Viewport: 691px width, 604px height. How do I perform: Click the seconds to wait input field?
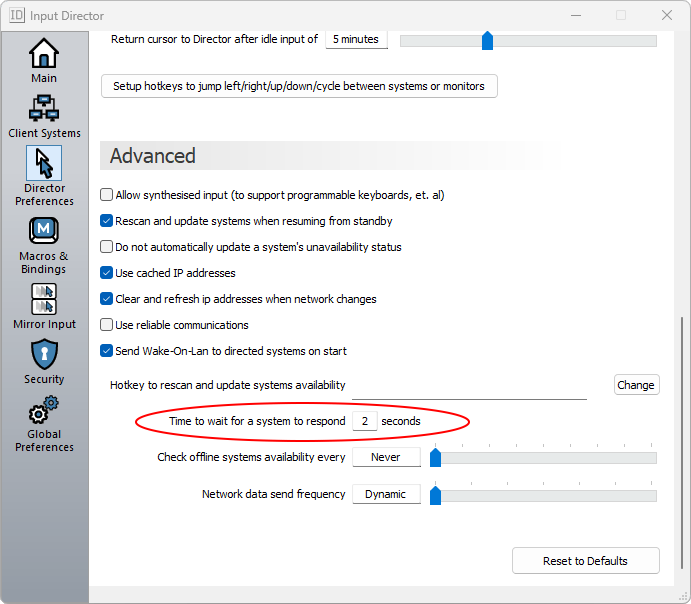coord(365,422)
